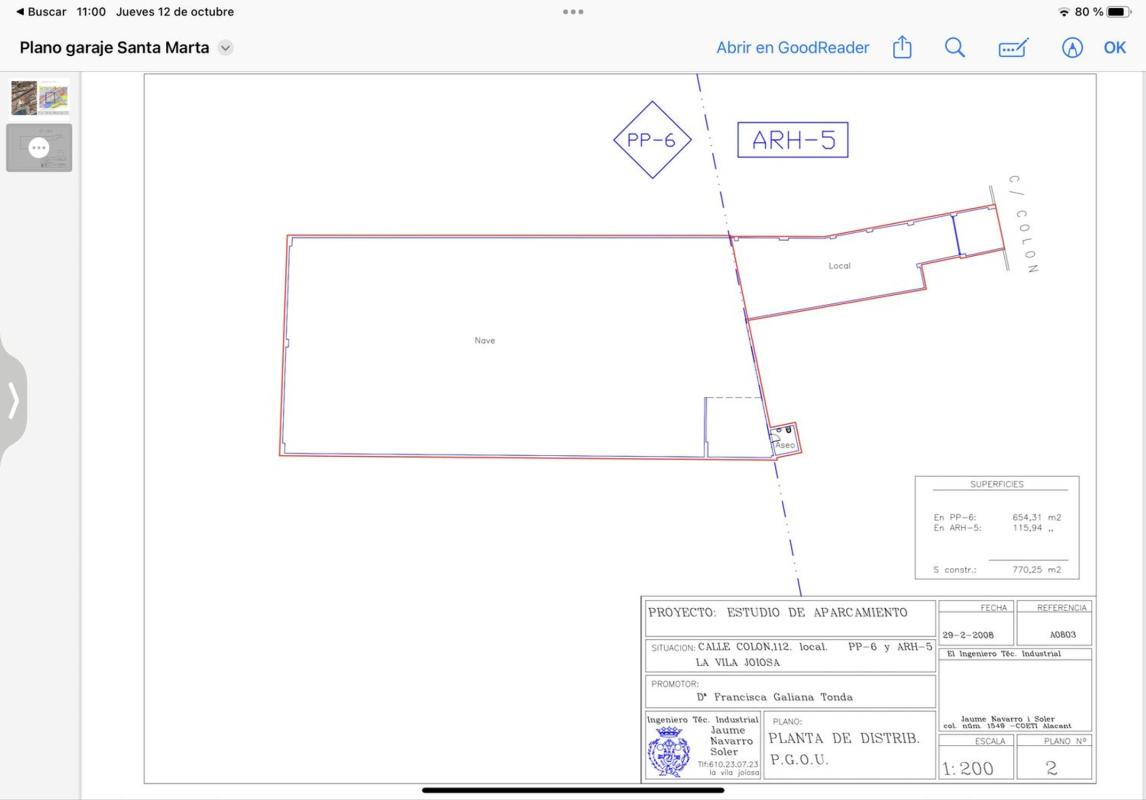
Task: Tap the home indicator bar at the bottom
Action: 573,790
